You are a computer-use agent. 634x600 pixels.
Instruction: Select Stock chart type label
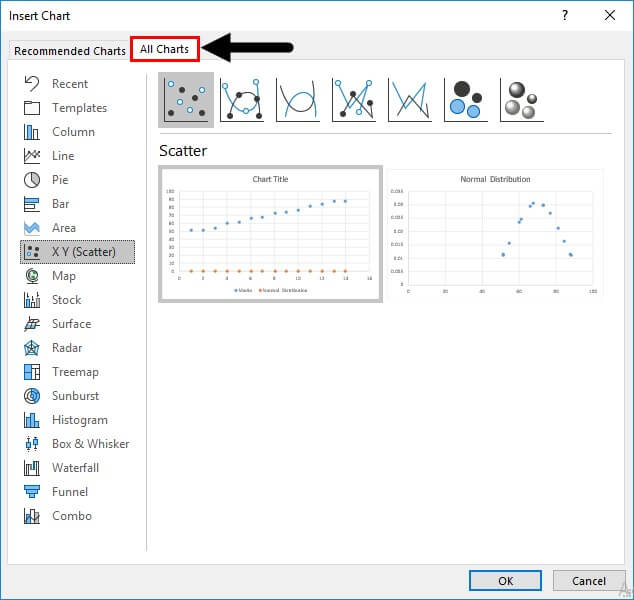tap(67, 300)
